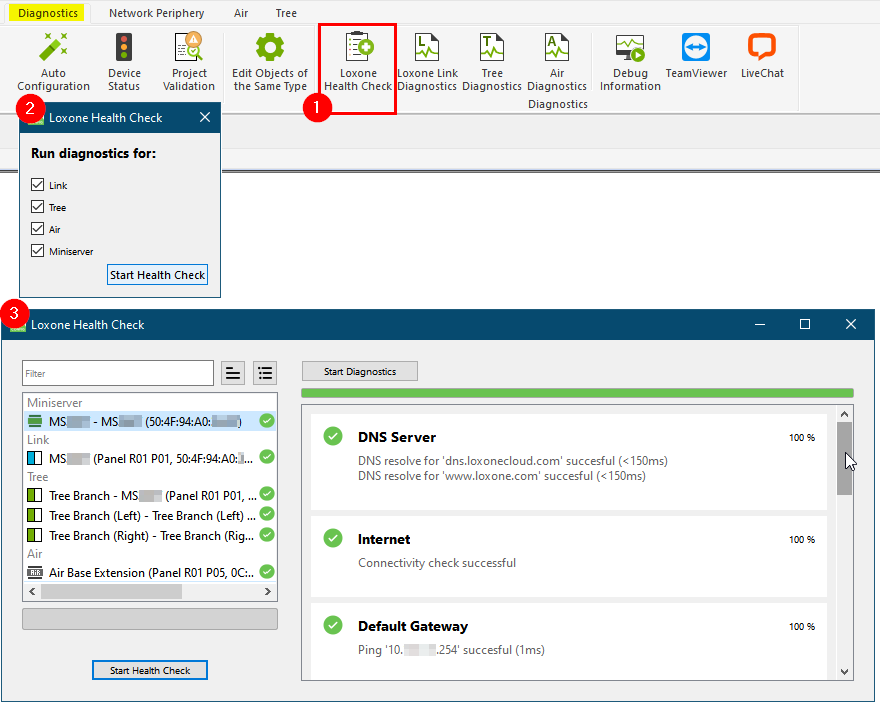Select Tree Branch - MS row
The height and width of the screenshot is (707, 880).
pyautogui.click(x=150, y=495)
